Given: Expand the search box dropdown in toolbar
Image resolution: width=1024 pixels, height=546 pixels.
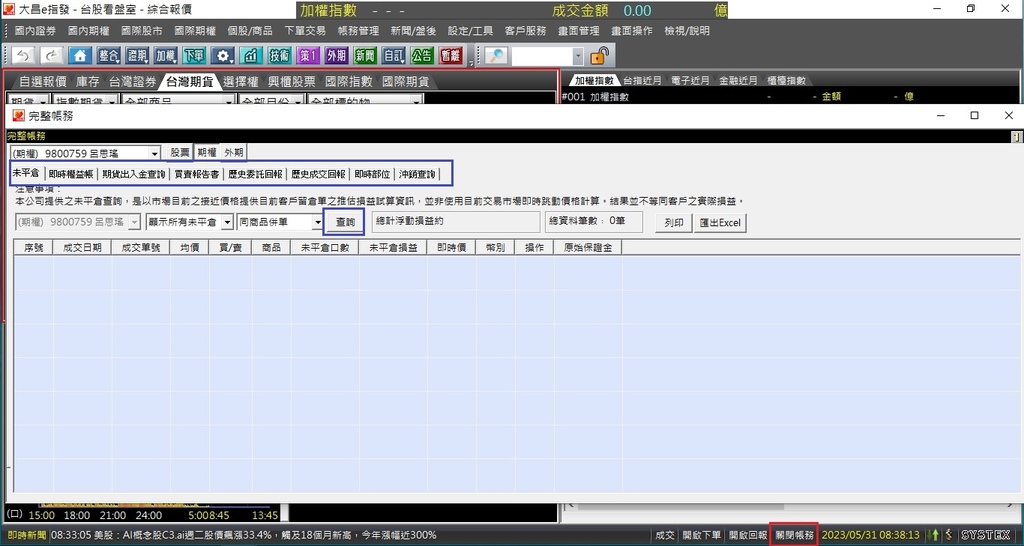Looking at the screenshot, I should click(578, 57).
